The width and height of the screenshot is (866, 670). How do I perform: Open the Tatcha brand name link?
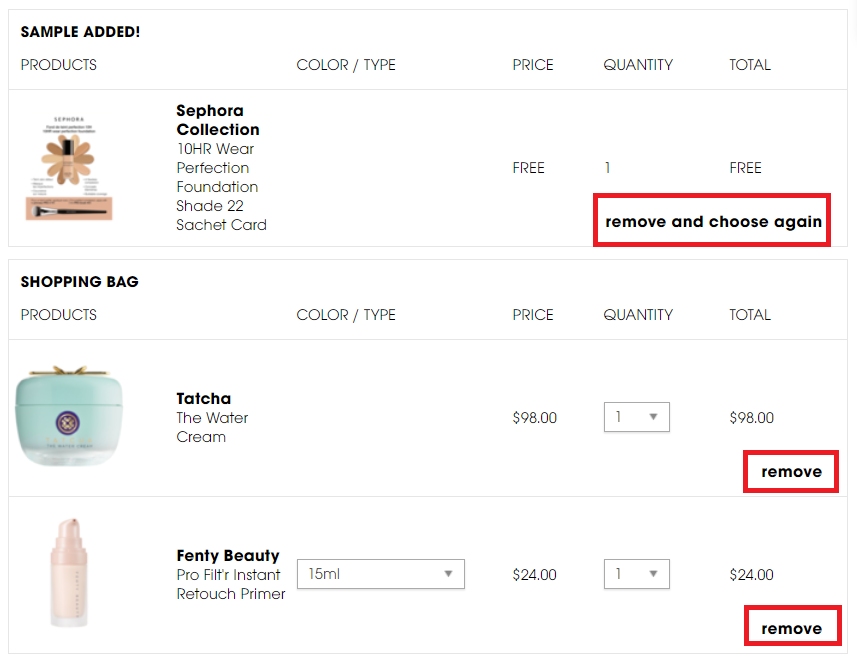point(203,399)
